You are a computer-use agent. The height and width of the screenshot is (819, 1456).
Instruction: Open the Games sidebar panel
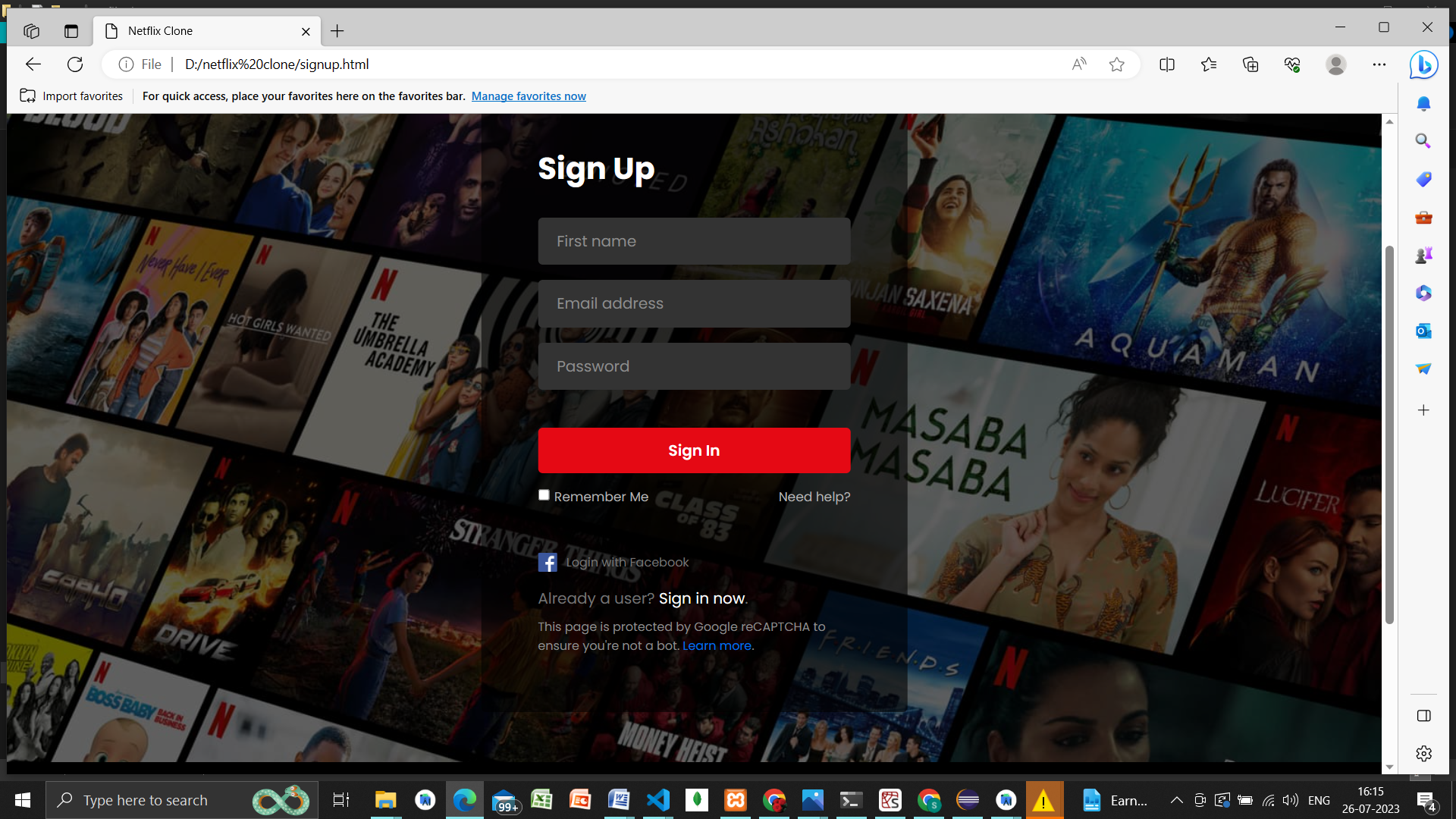1423,255
